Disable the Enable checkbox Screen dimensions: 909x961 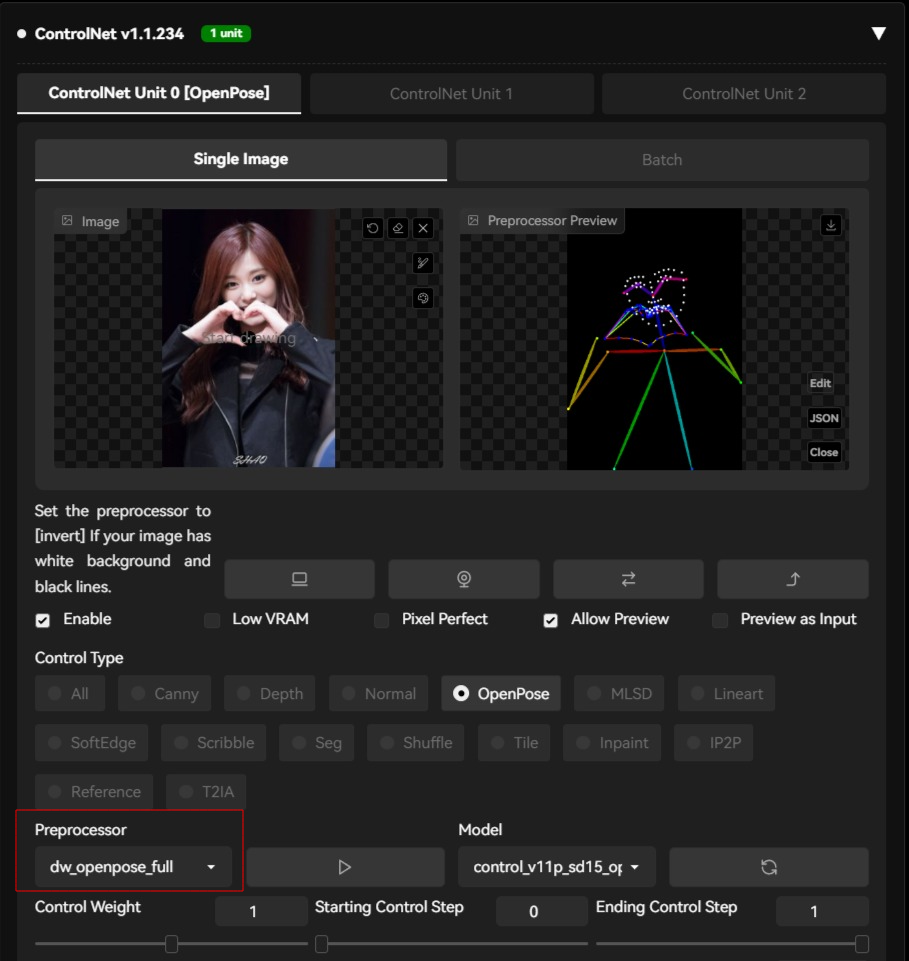pyautogui.click(x=42, y=620)
